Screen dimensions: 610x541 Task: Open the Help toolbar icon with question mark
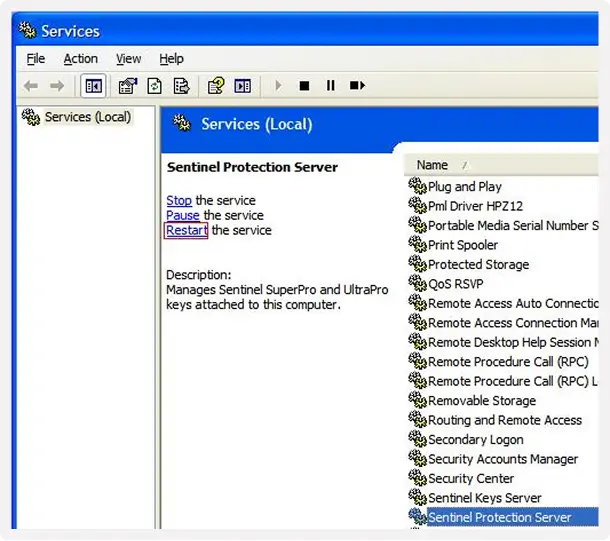point(216,86)
